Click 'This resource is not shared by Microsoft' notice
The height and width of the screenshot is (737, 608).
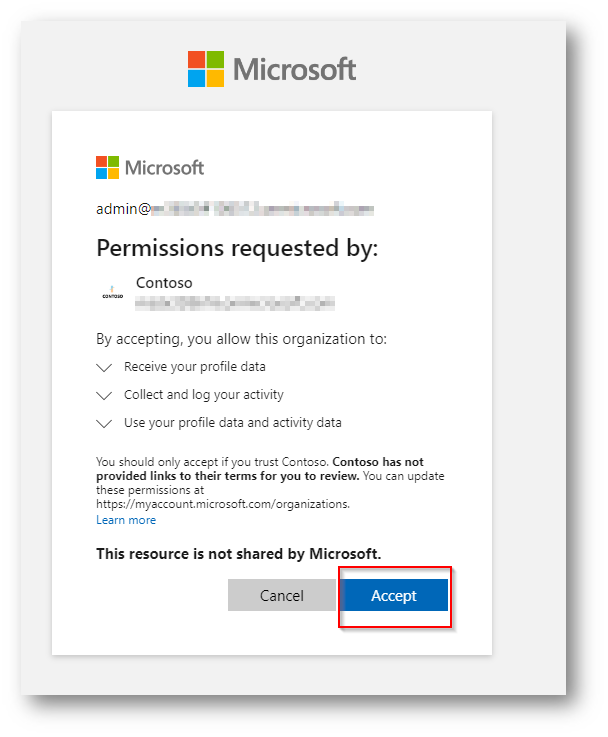click(238, 553)
